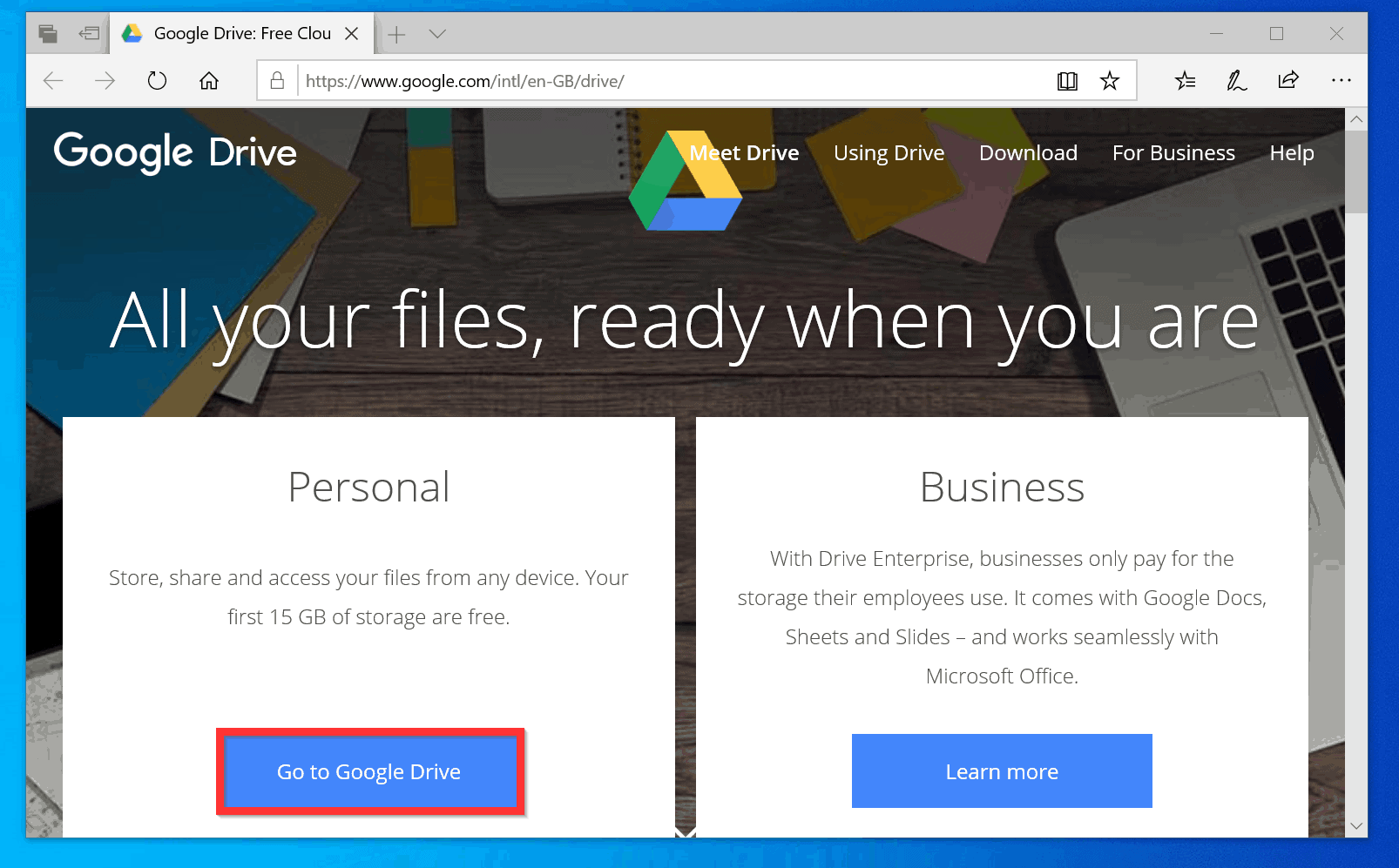The height and width of the screenshot is (868, 1399).
Task: Add page to favorites star icon
Action: point(1110,80)
